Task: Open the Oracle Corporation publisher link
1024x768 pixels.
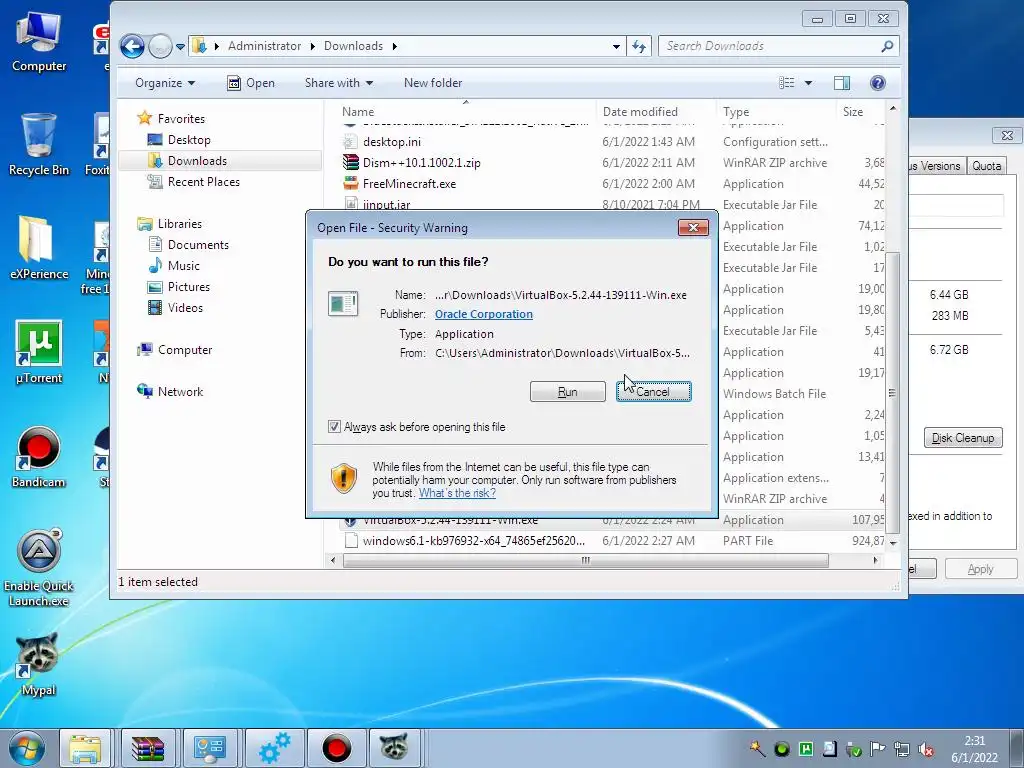Action: [x=484, y=314]
